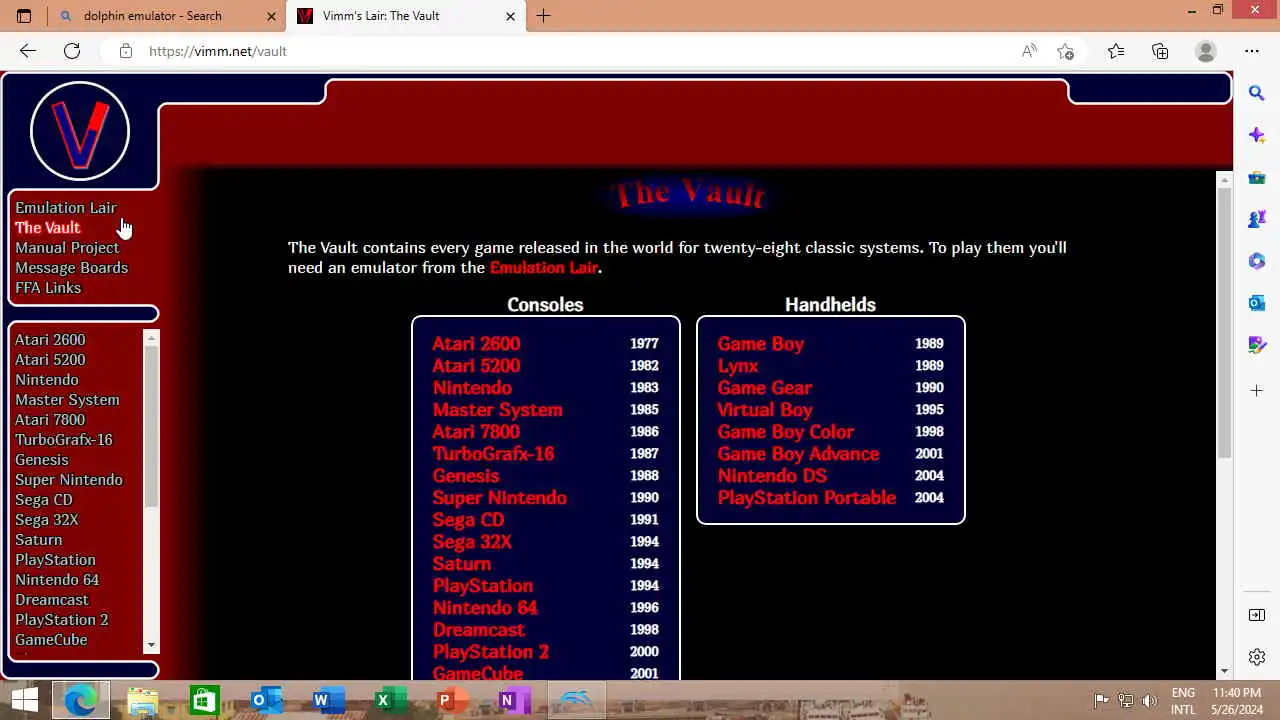The image size is (1280, 720).
Task: Select Genesis in the sidebar system list
Action: click(x=42, y=460)
